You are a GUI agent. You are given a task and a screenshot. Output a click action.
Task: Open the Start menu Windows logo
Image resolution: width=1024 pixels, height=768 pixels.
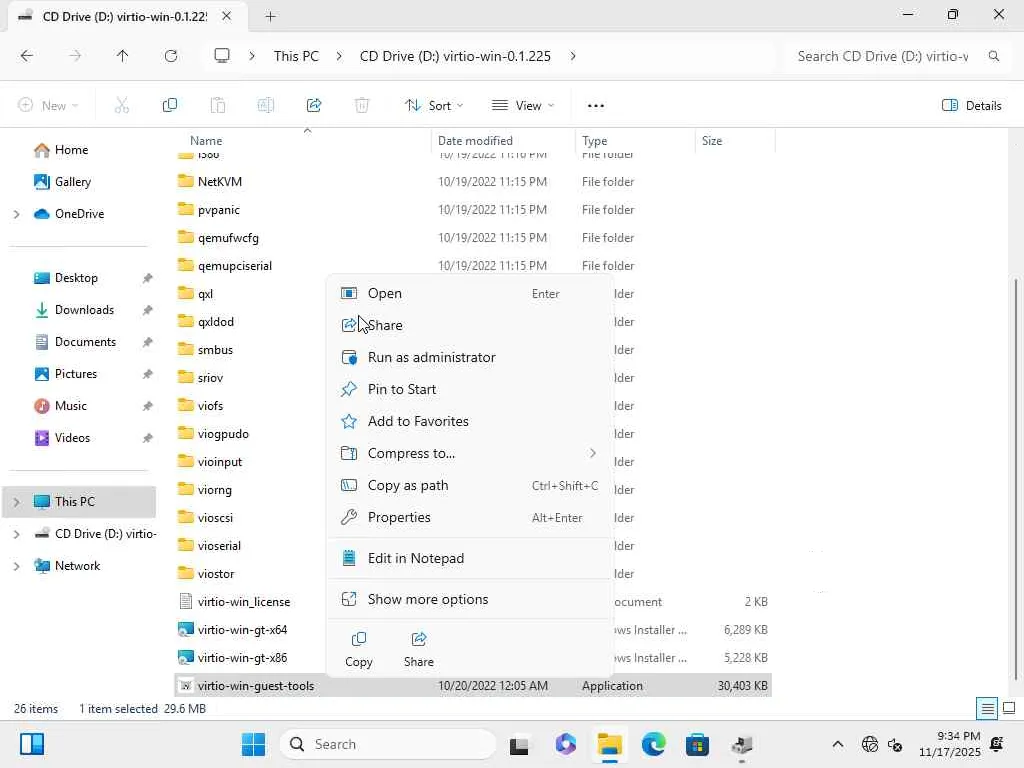click(253, 744)
